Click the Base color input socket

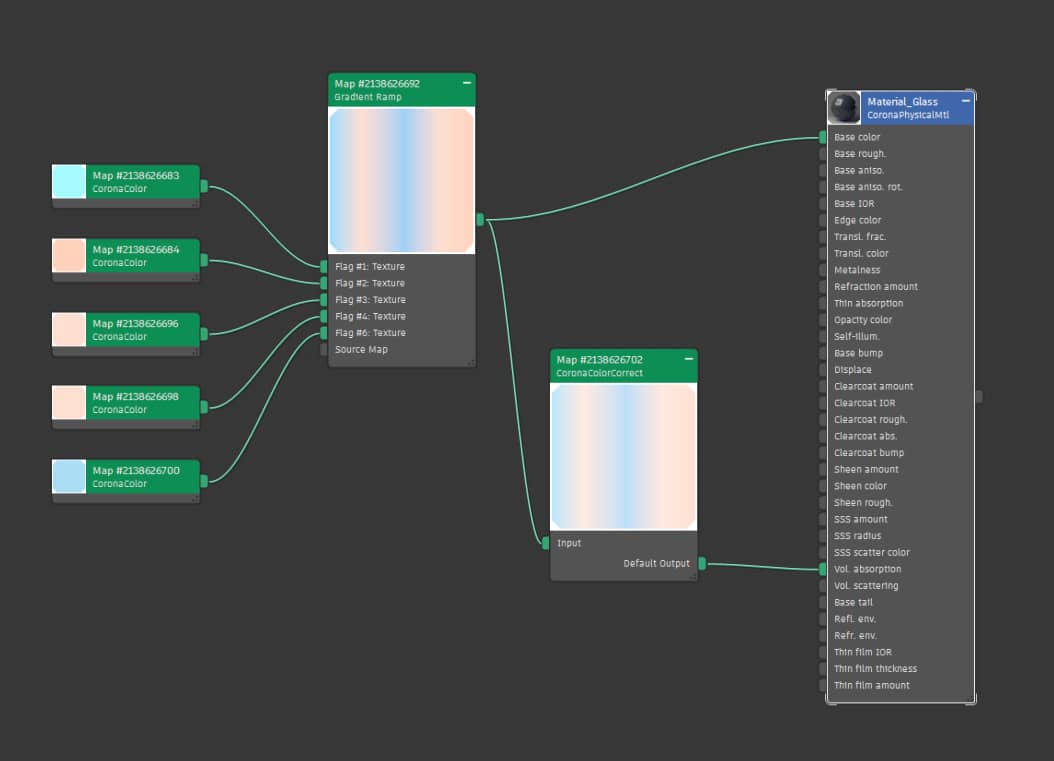(823, 137)
